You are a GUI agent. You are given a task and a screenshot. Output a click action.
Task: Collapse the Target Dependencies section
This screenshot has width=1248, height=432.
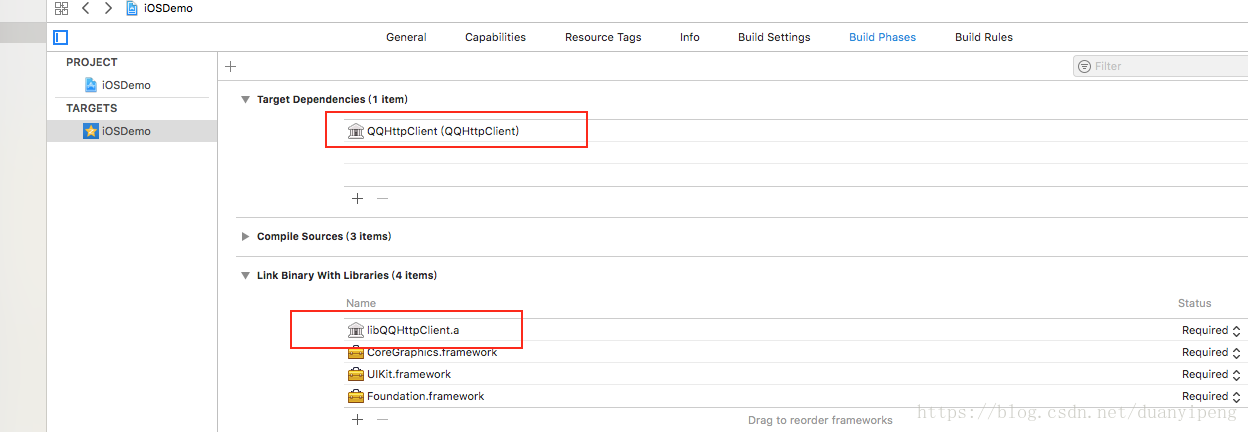click(x=245, y=100)
